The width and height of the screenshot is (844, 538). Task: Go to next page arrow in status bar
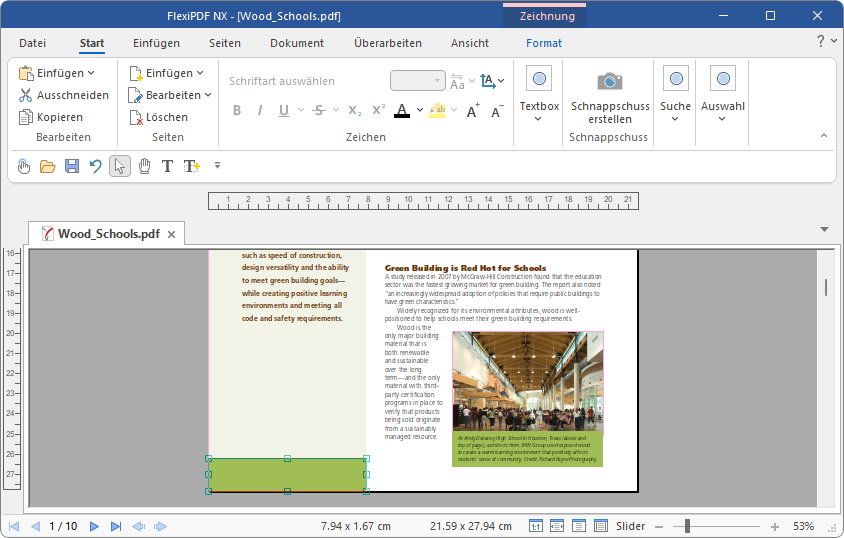coord(94,526)
